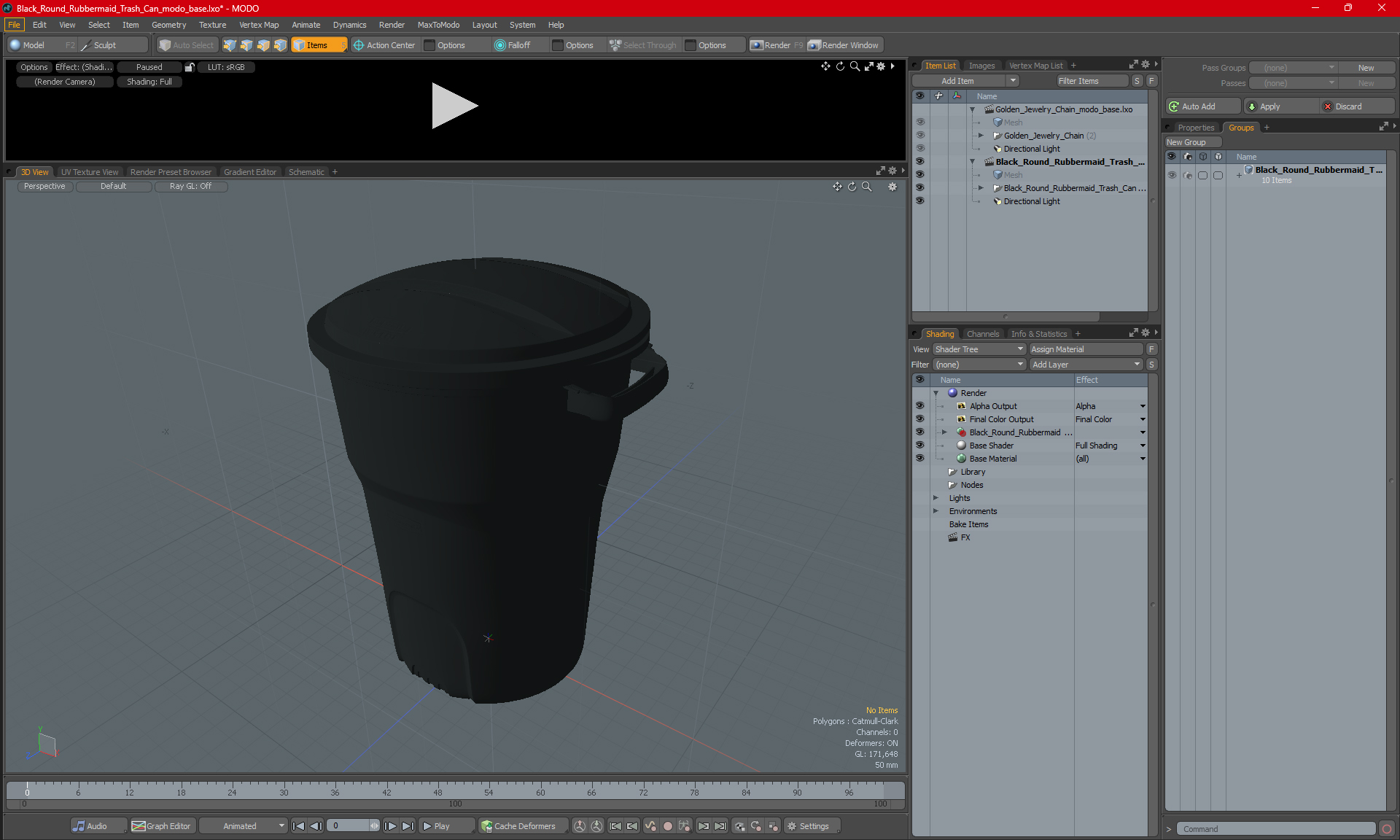Image resolution: width=1400 pixels, height=840 pixels.
Task: Open the Render menu
Action: (x=392, y=25)
